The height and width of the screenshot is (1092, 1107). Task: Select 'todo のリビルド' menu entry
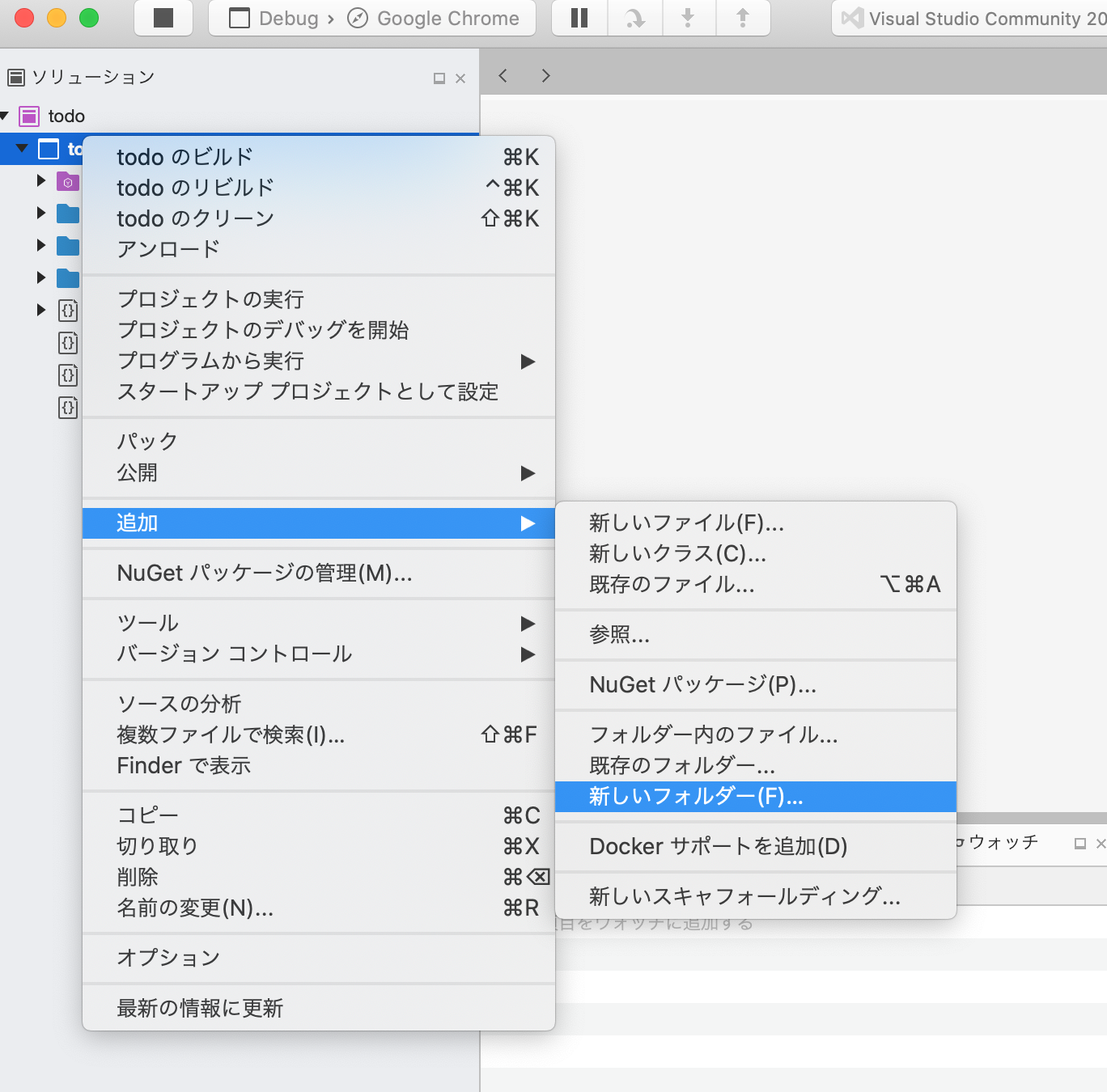319,188
